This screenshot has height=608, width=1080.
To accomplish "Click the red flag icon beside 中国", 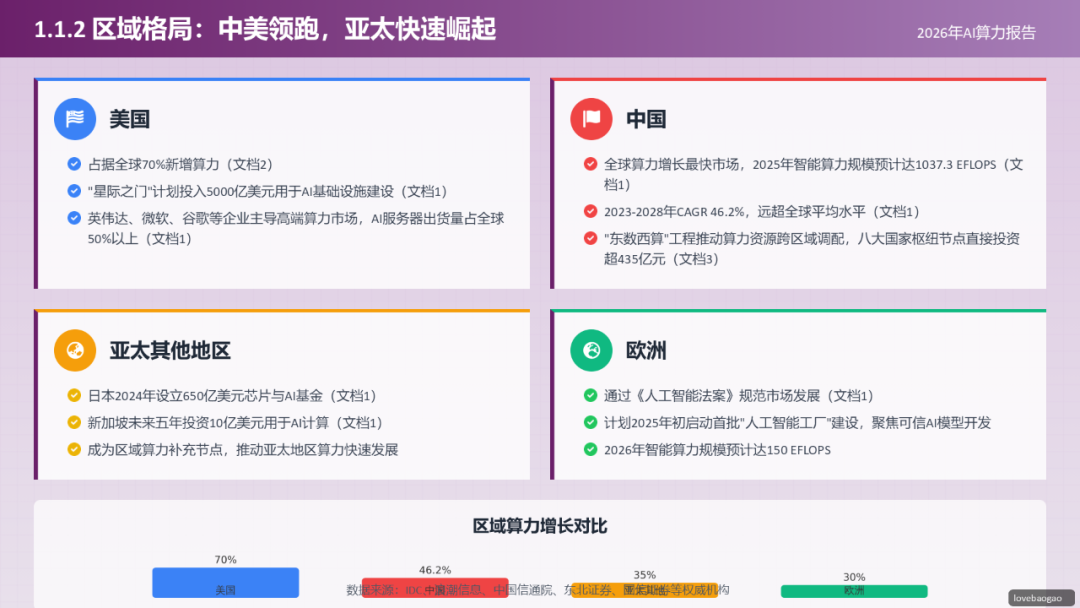I will [x=591, y=119].
